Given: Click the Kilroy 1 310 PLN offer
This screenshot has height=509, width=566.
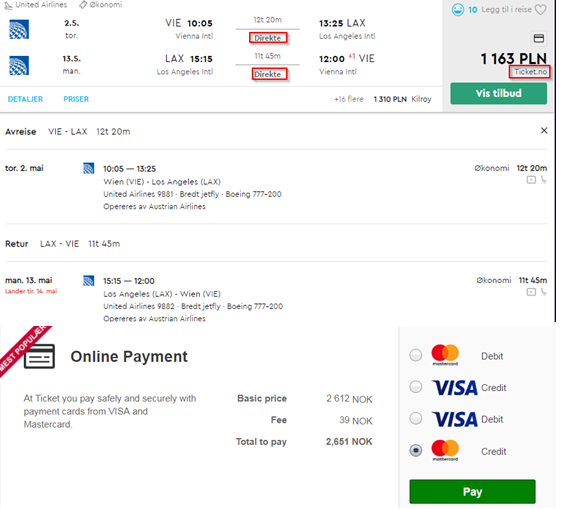Looking at the screenshot, I should click(x=402, y=99).
